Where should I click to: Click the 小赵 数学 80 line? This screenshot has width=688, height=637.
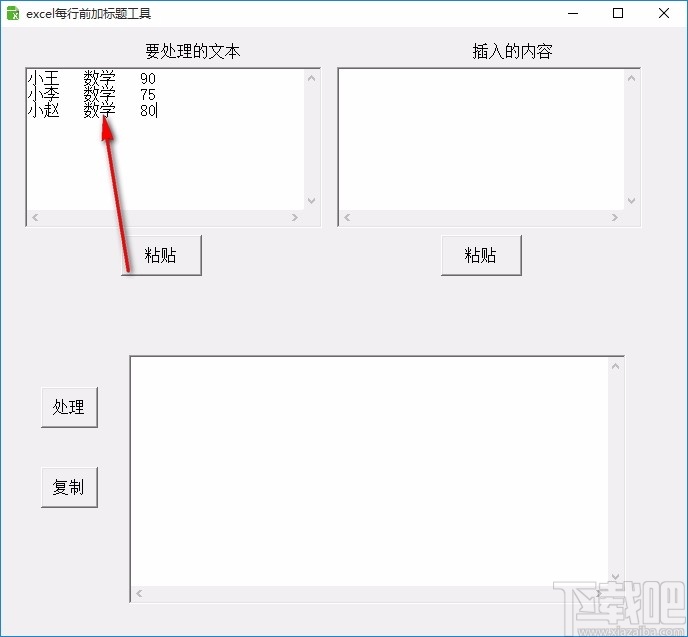point(92,110)
